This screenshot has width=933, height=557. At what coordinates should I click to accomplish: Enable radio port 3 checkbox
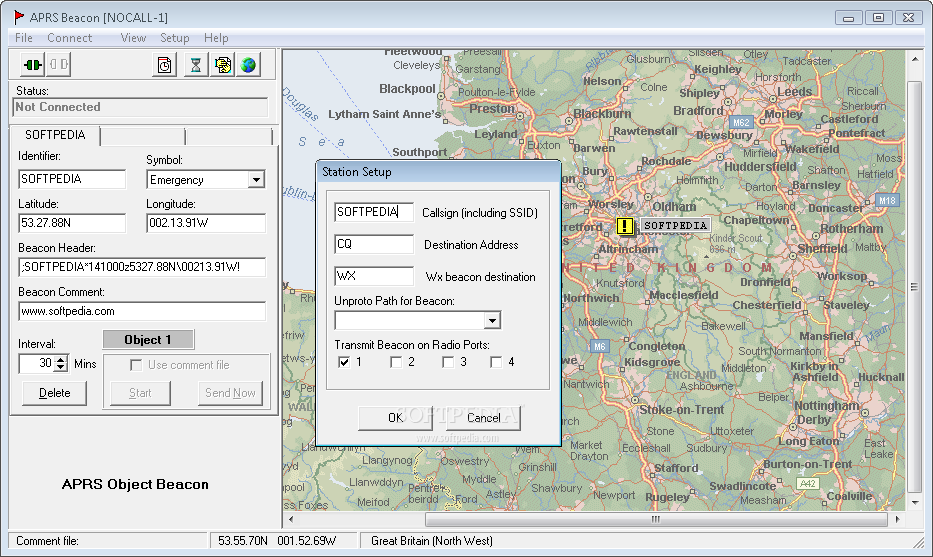(448, 362)
